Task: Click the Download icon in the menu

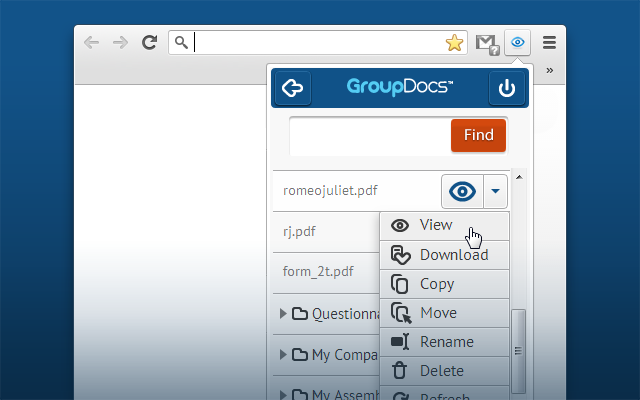Action: [x=400, y=255]
